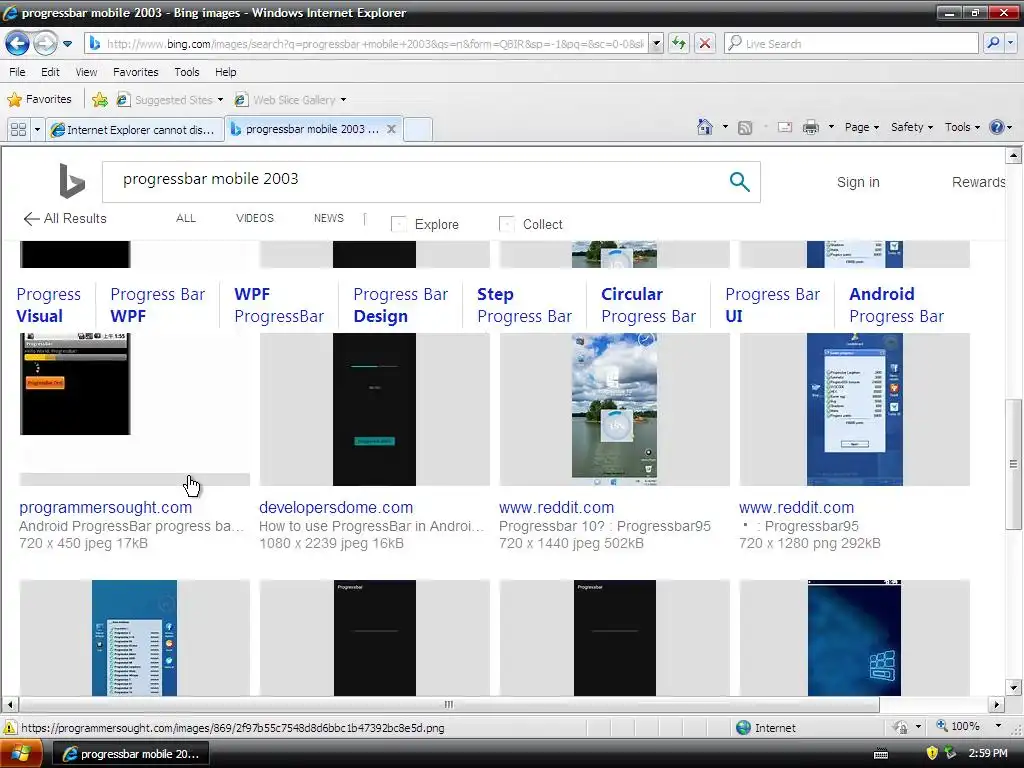Select the WPF ProgressBar suggestion
The height and width of the screenshot is (768, 1024).
[x=279, y=305]
